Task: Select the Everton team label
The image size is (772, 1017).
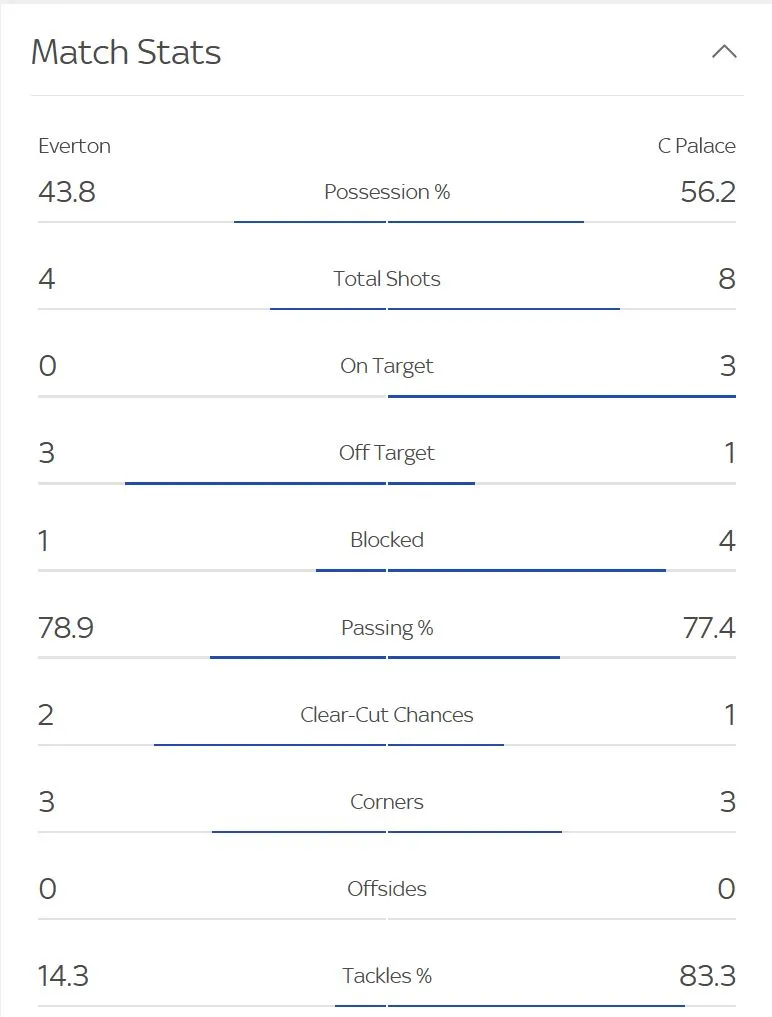Action: click(x=74, y=146)
